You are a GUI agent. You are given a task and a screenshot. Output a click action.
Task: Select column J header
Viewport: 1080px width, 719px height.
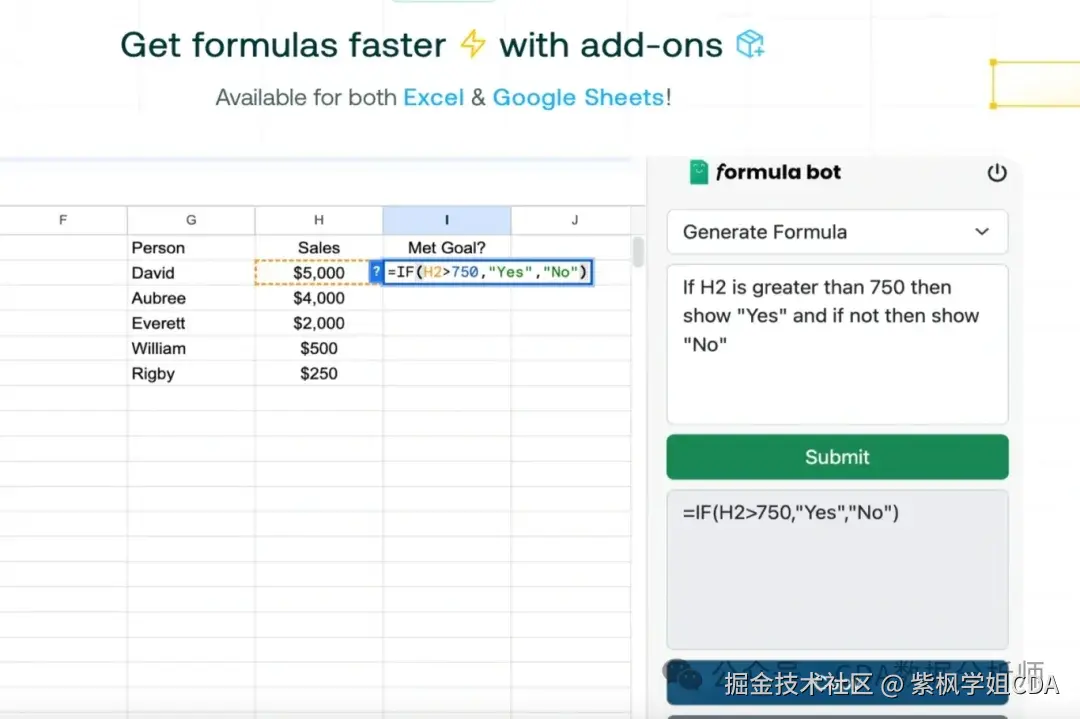click(x=574, y=220)
